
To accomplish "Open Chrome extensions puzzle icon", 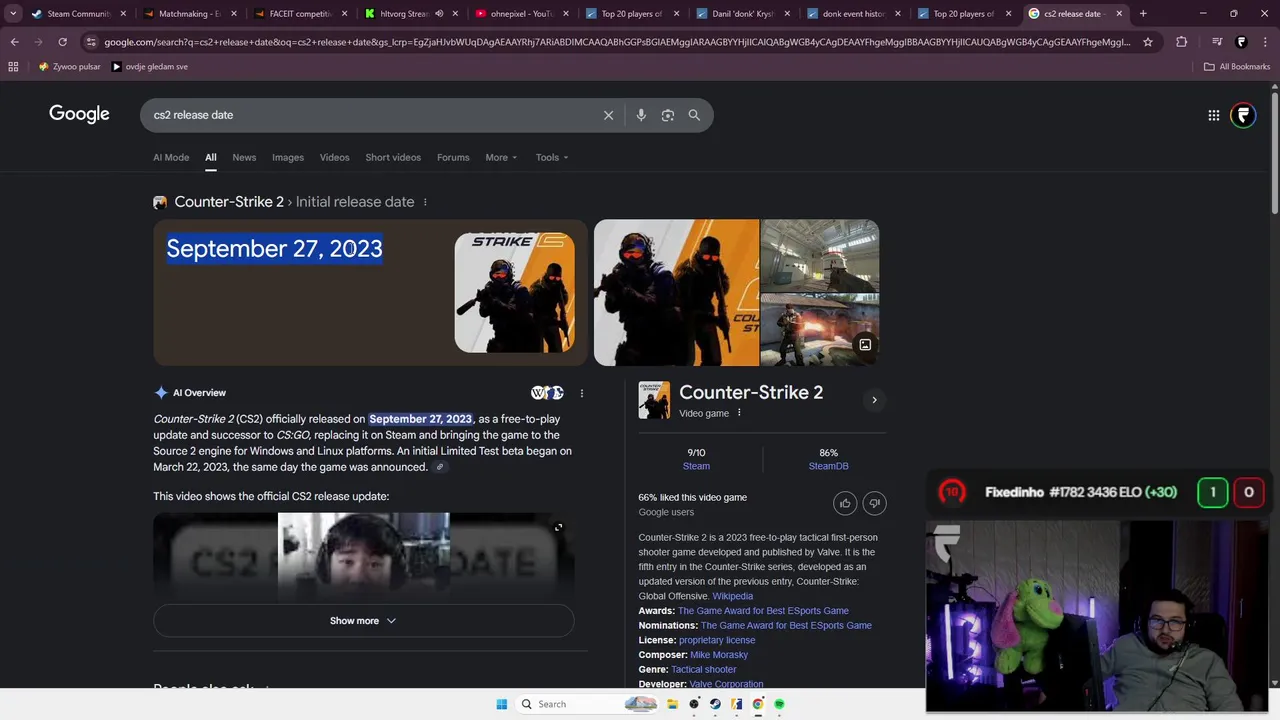I will point(1182,42).
